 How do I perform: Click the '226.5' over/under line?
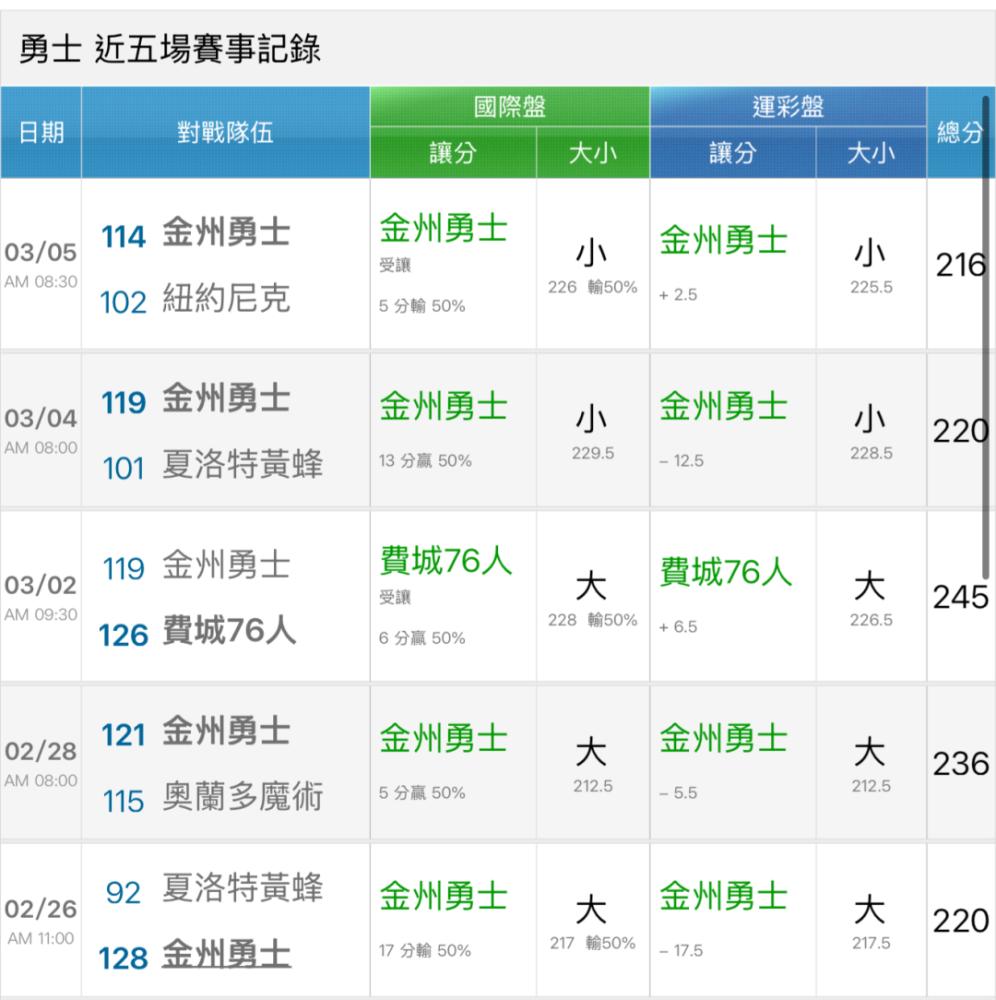pyautogui.click(x=871, y=620)
